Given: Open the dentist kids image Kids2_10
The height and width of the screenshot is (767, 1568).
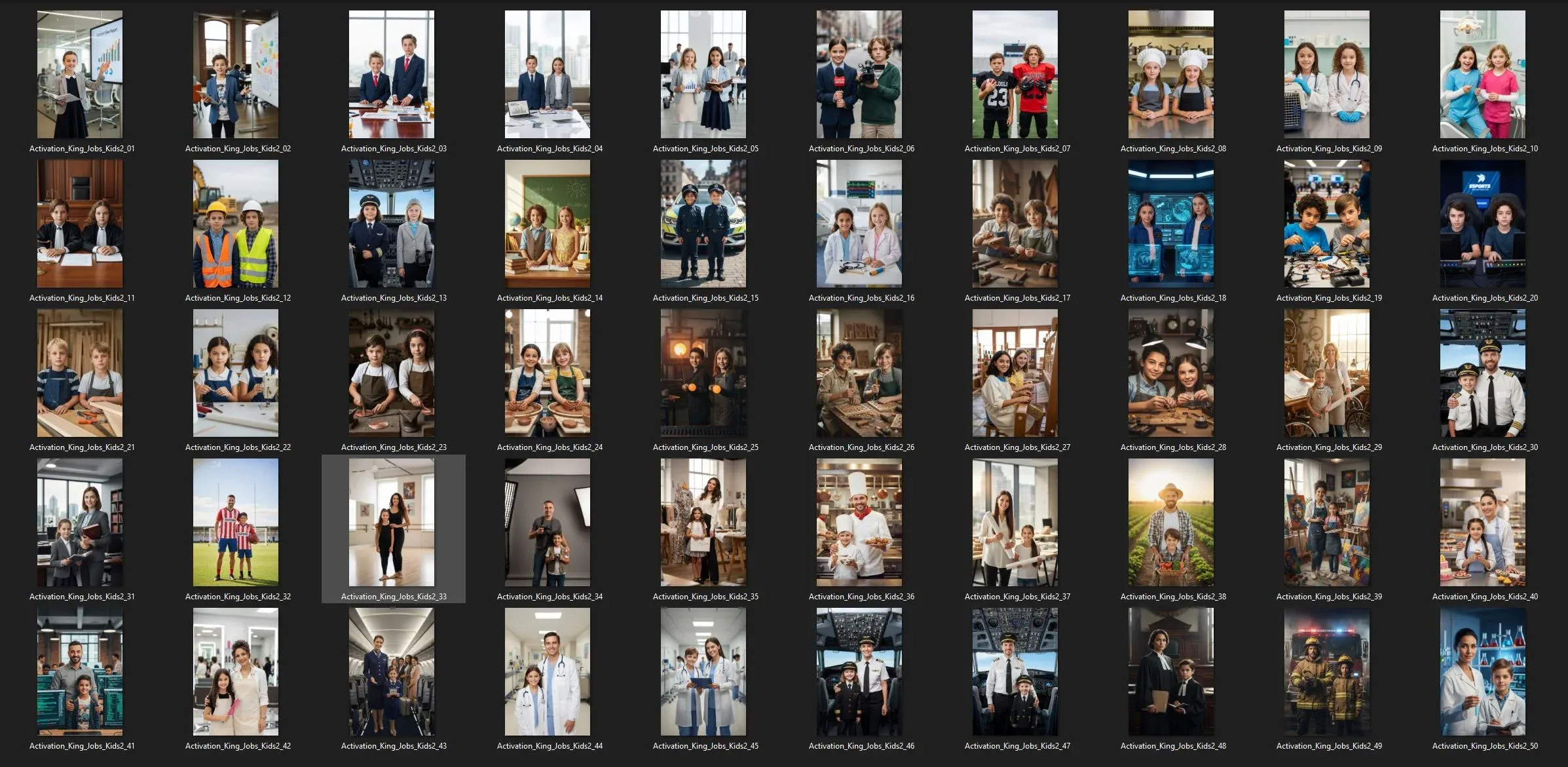Looking at the screenshot, I should point(1482,74).
